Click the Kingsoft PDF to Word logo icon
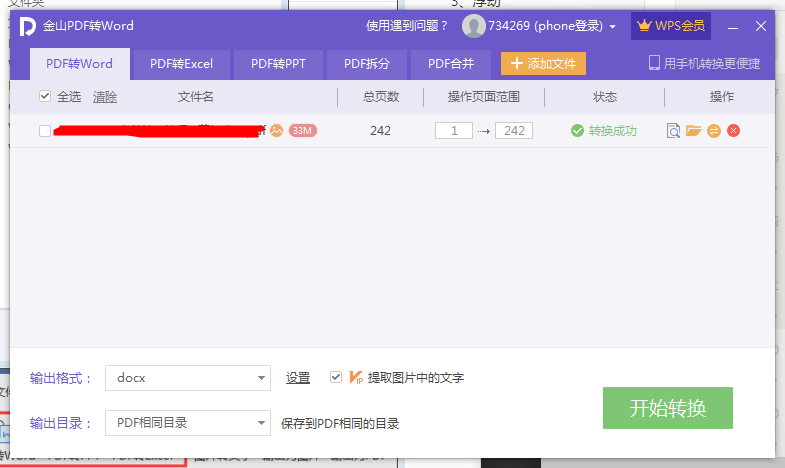 point(28,26)
